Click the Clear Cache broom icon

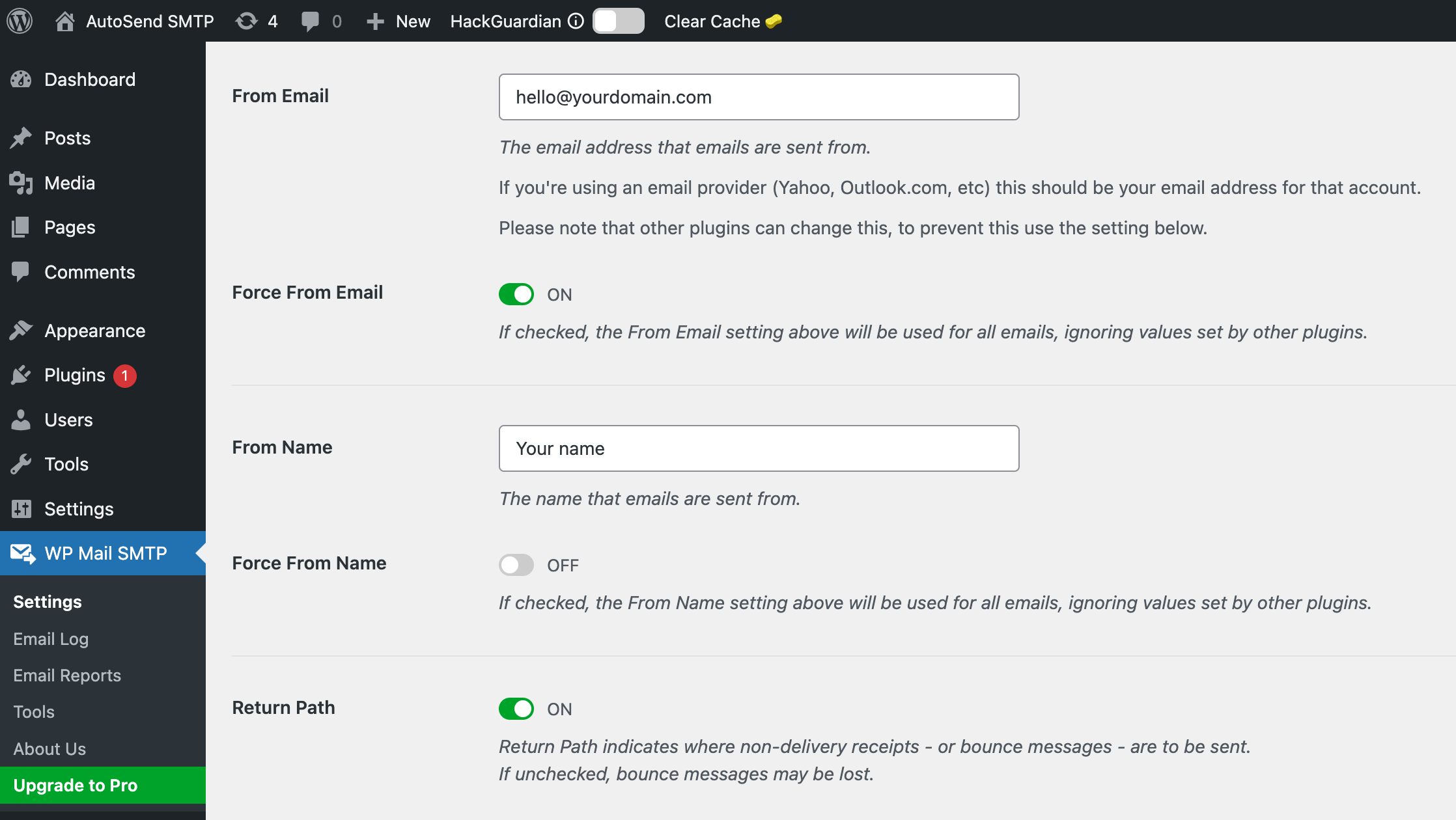coord(773,21)
